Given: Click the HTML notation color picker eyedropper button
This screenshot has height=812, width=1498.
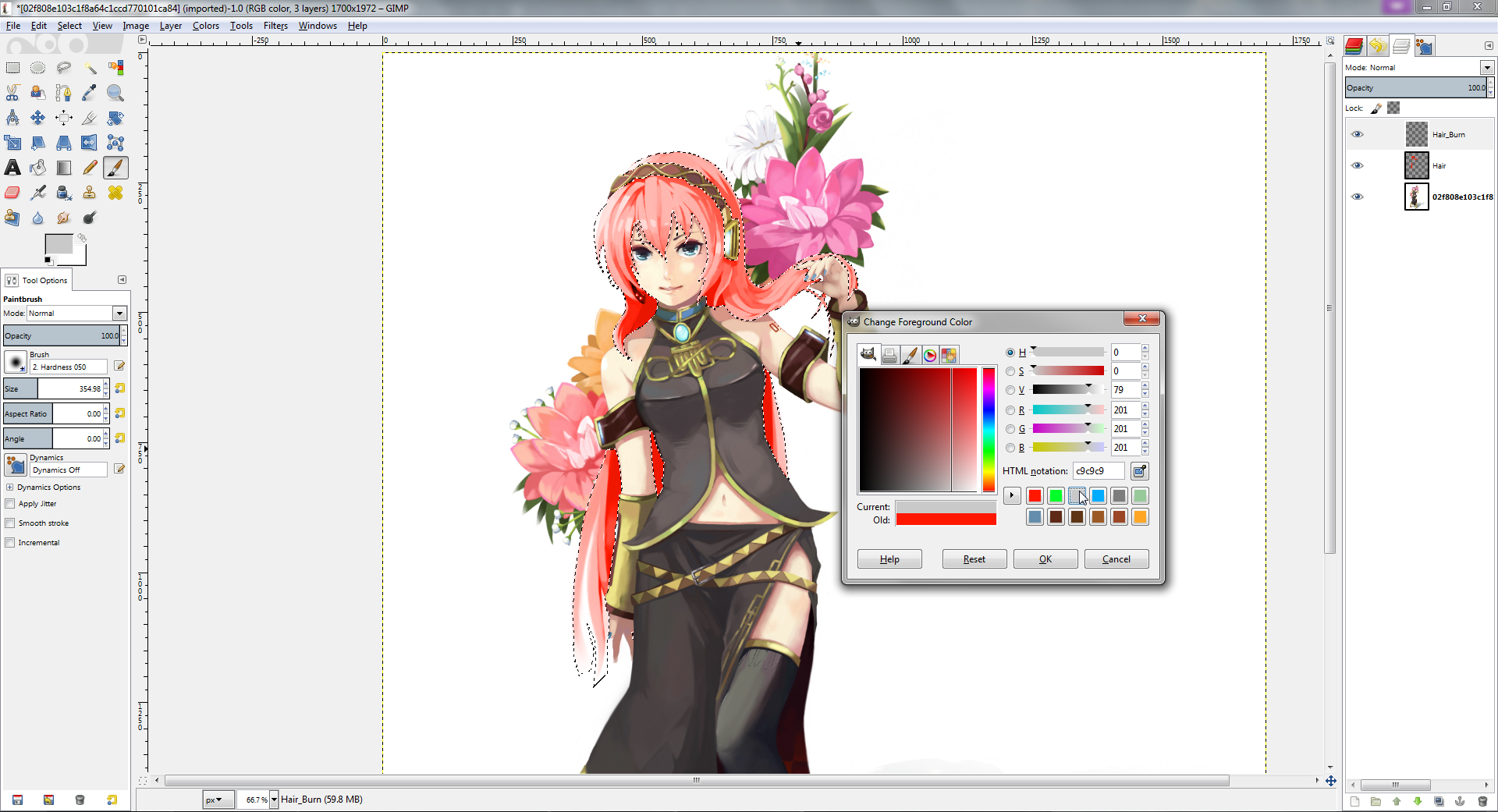Looking at the screenshot, I should [1140, 471].
